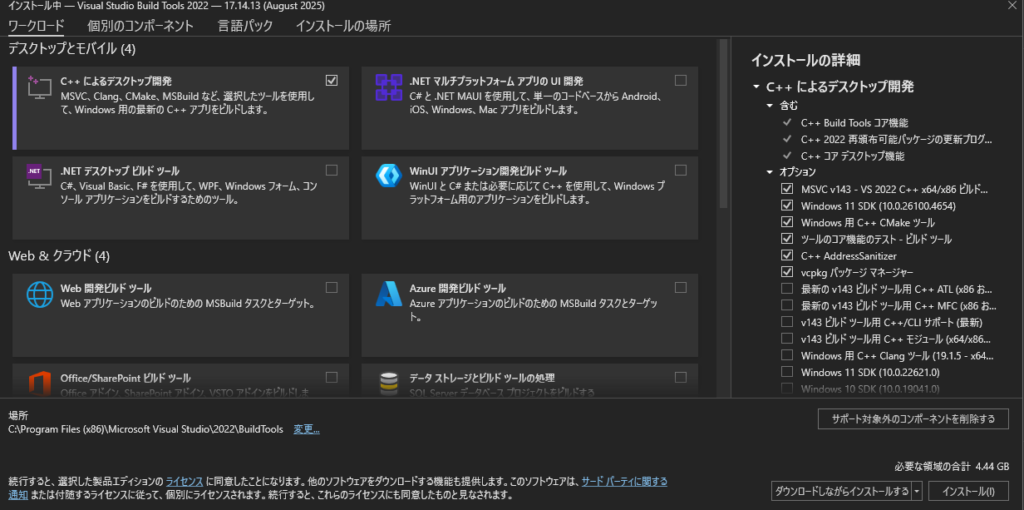
Task: Click the .NET MAUI multi-platform app icon
Action: click(388, 88)
